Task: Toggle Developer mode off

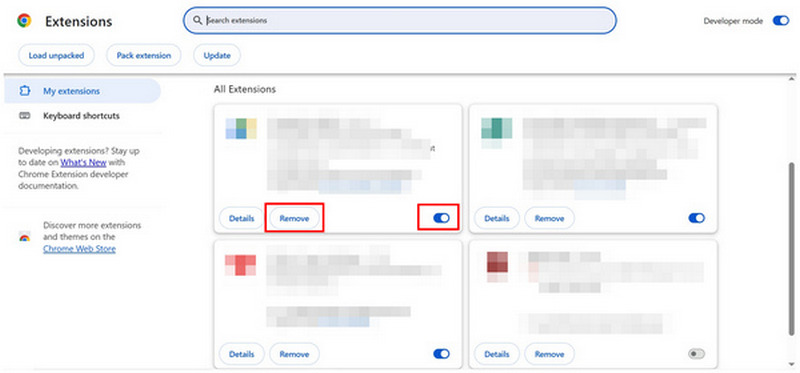Action: pos(781,21)
